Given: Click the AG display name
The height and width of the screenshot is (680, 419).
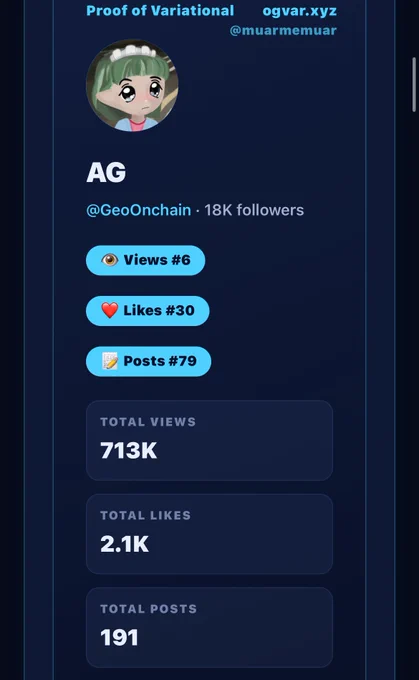Looking at the screenshot, I should 106,172.
